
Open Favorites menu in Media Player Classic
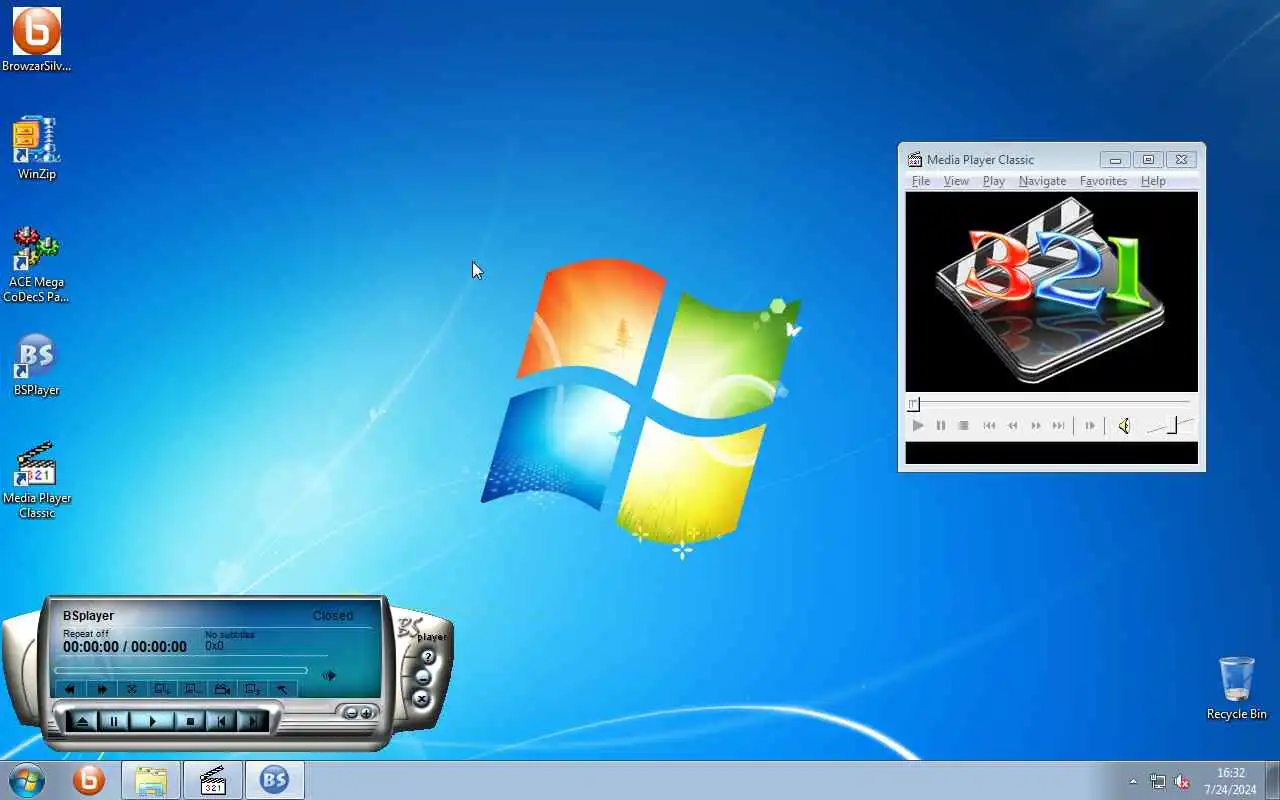tap(1103, 181)
